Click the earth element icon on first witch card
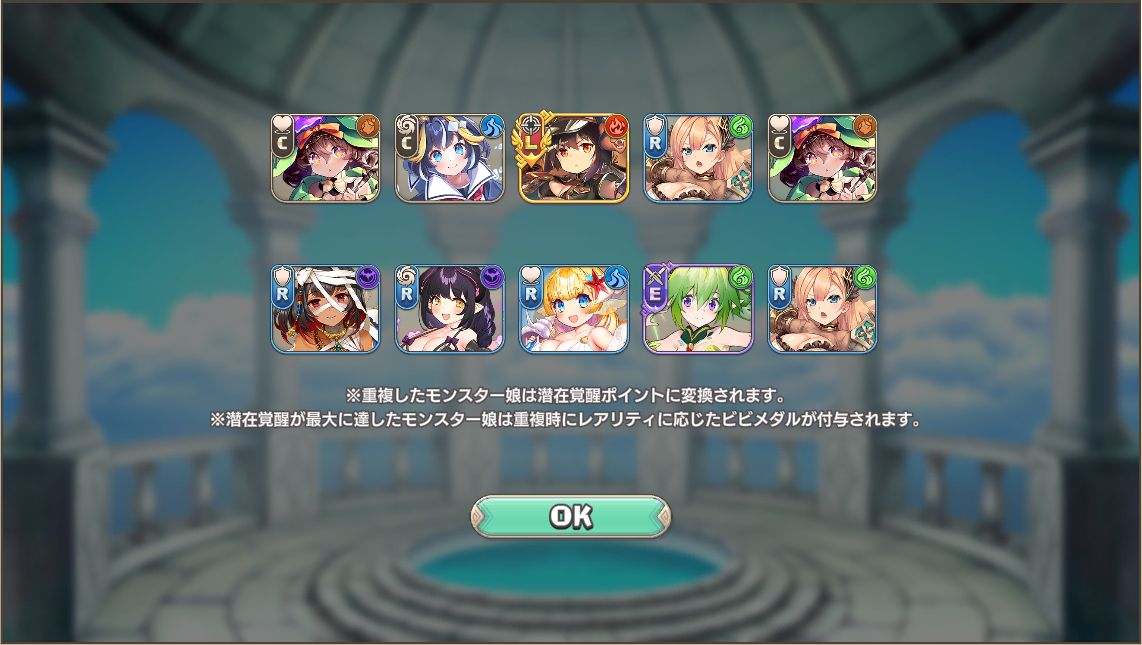Image resolution: width=1142 pixels, height=645 pixels. [368, 126]
